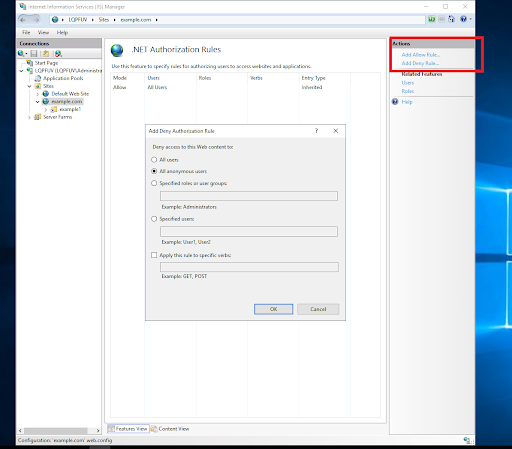Click the Specified users text field
Screen dimensions: 512x449
(x=249, y=231)
